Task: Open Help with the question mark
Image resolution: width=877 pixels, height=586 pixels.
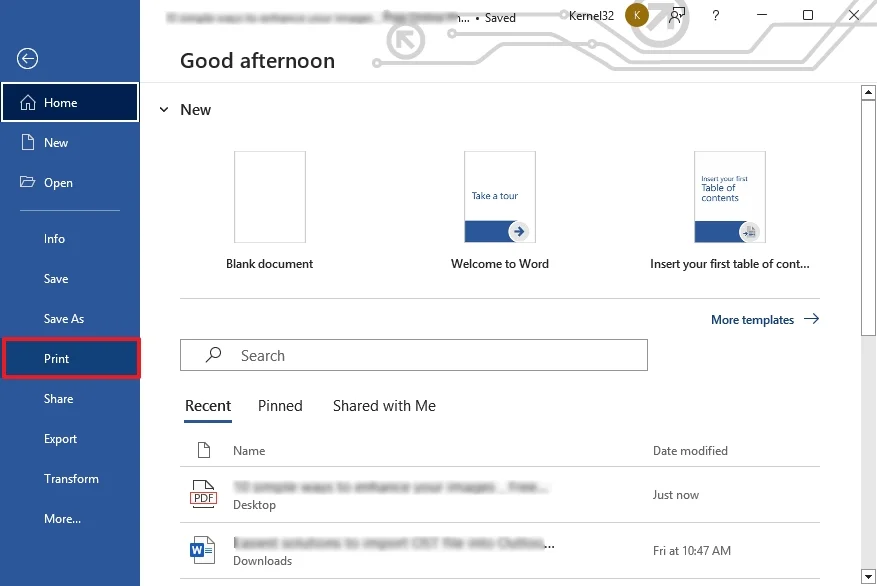Action: 715,15
